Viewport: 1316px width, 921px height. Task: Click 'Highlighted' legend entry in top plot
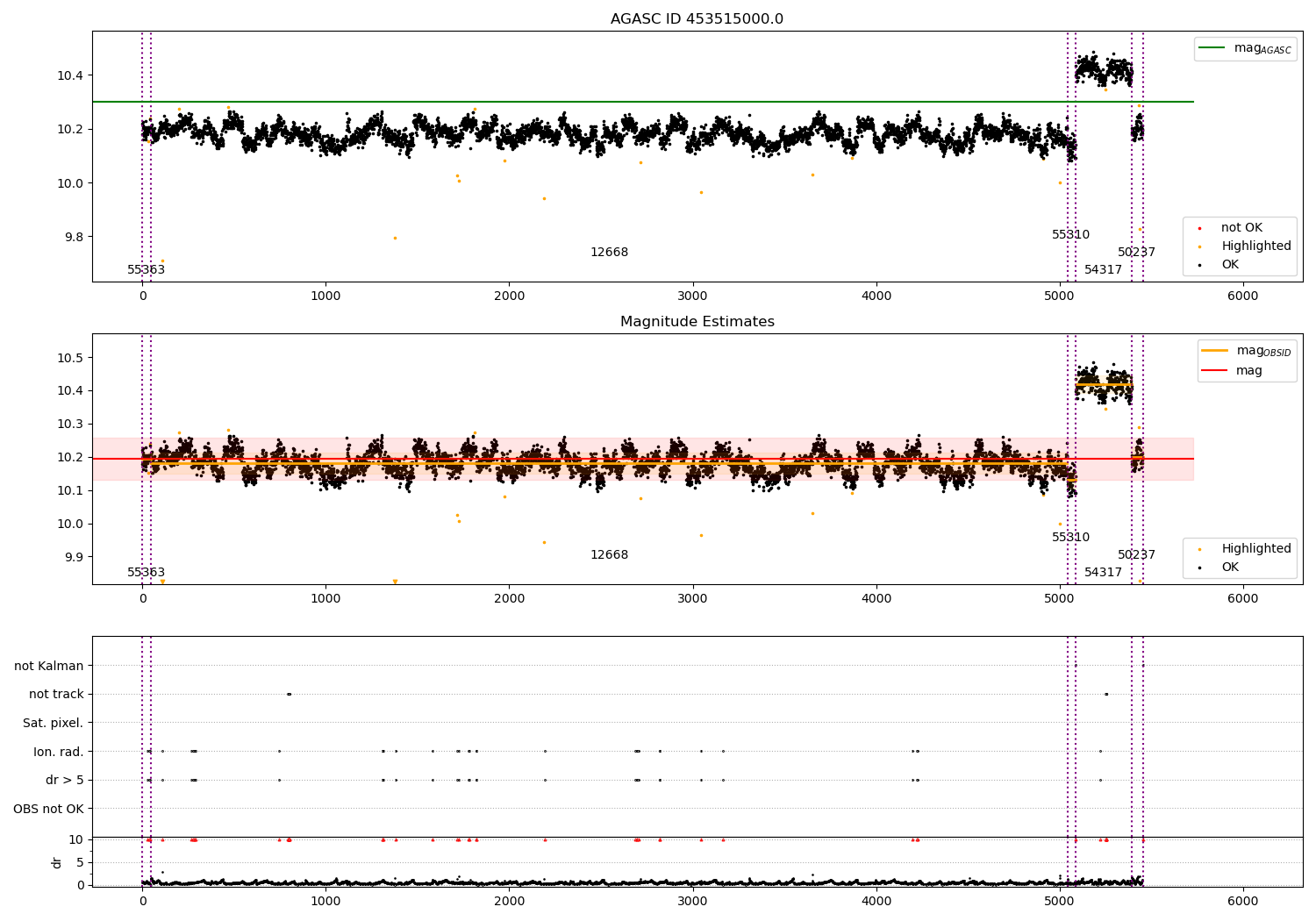coord(1255,246)
